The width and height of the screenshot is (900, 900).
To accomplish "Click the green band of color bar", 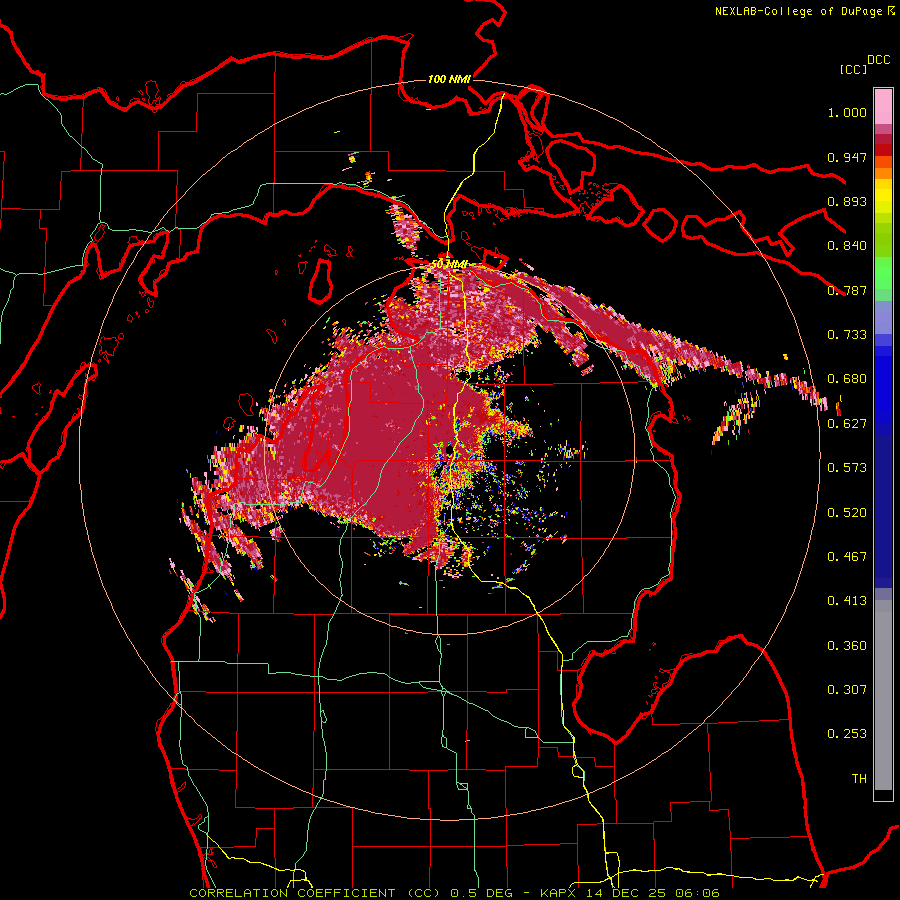I will (883, 273).
